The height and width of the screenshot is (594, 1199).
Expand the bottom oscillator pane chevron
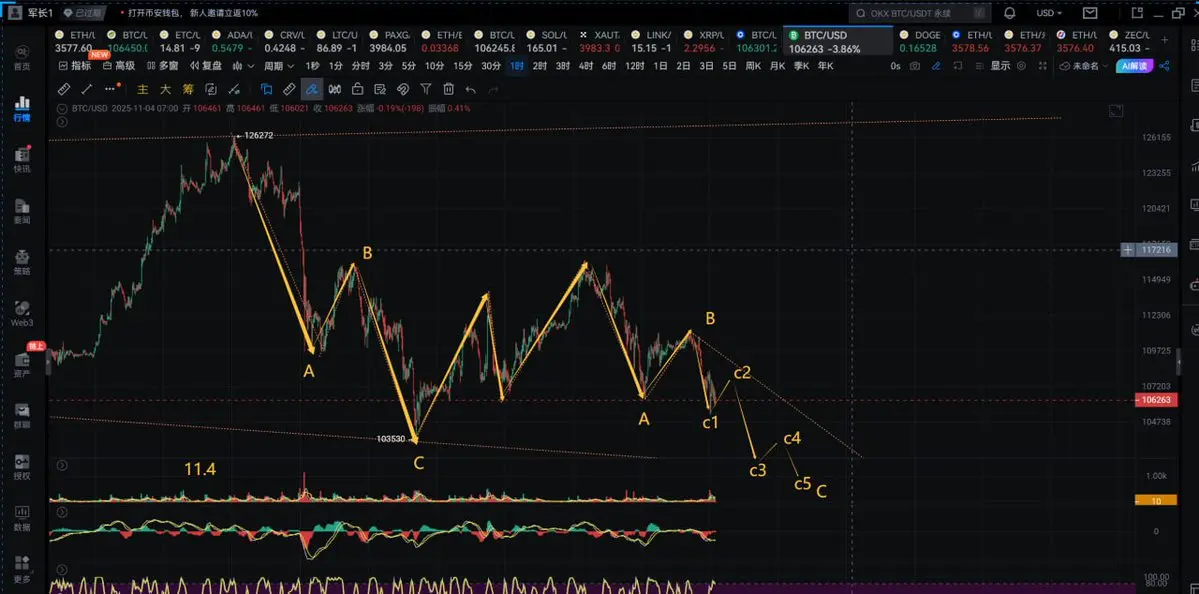(62, 570)
